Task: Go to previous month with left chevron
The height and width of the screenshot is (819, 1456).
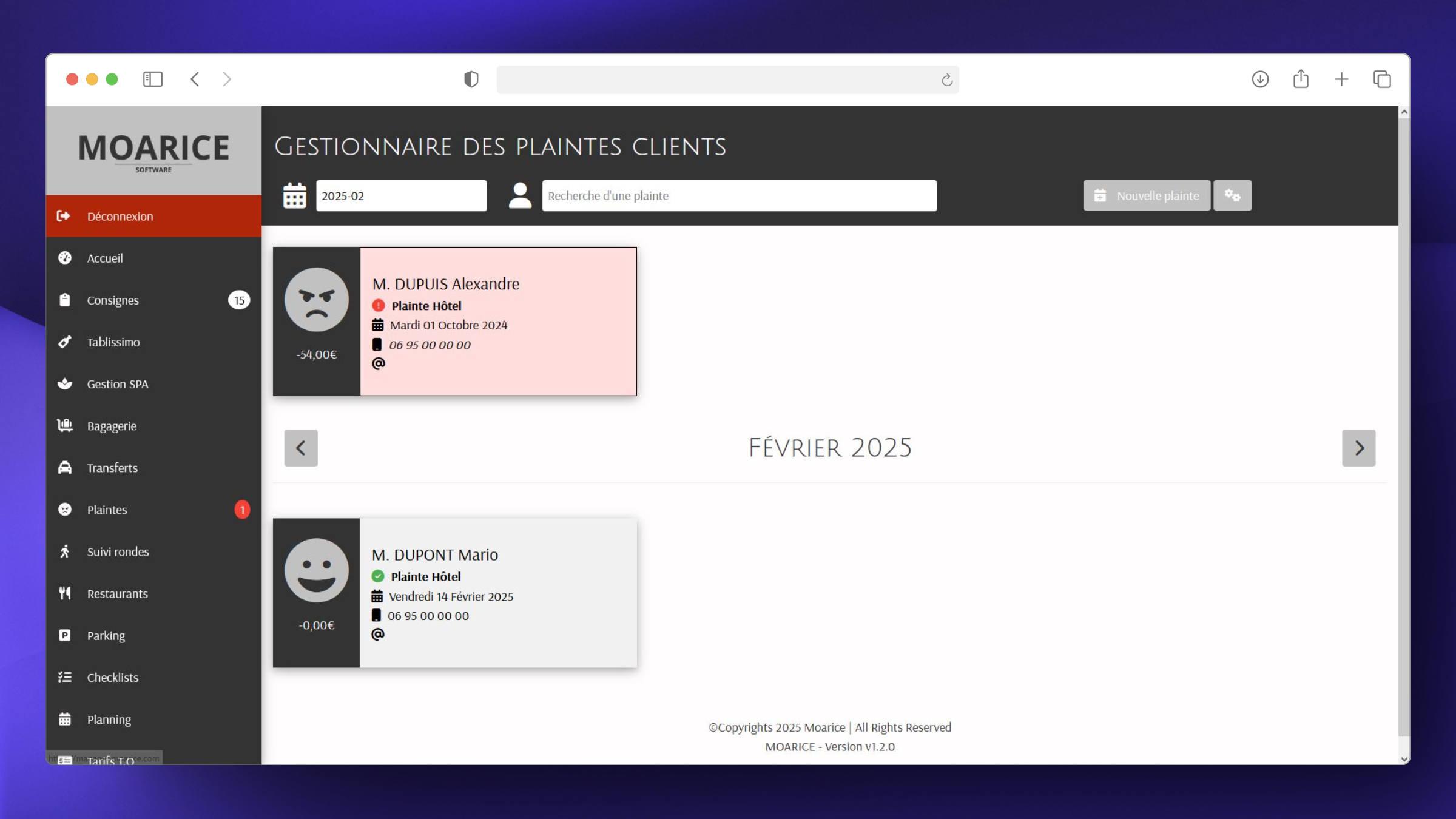Action: click(x=301, y=448)
